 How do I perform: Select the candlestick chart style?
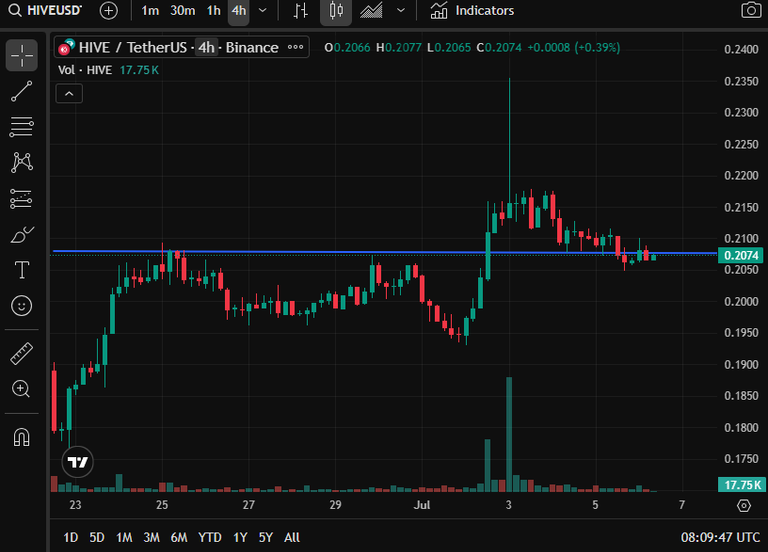[336, 10]
